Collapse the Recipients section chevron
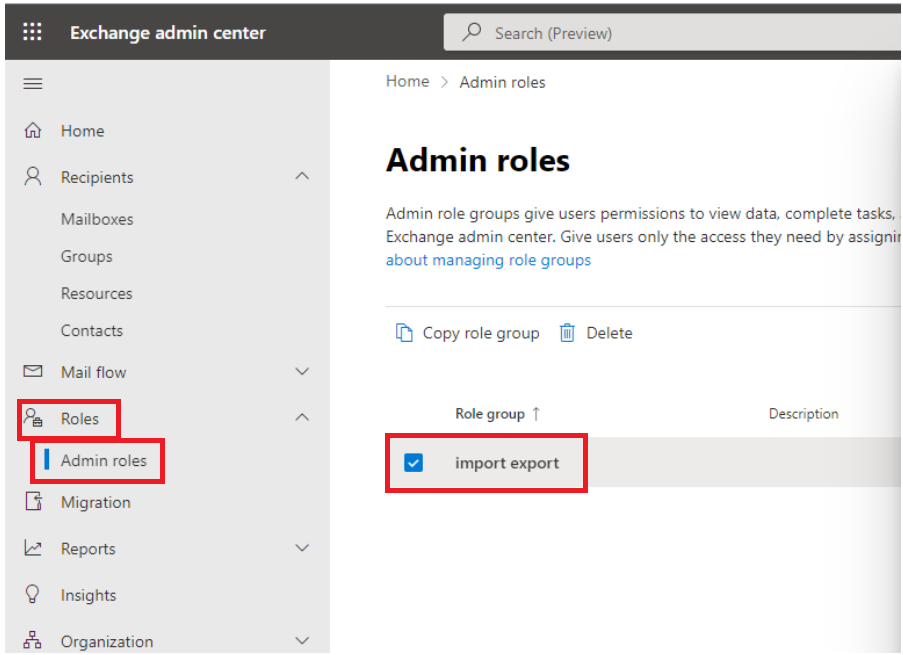 (302, 176)
